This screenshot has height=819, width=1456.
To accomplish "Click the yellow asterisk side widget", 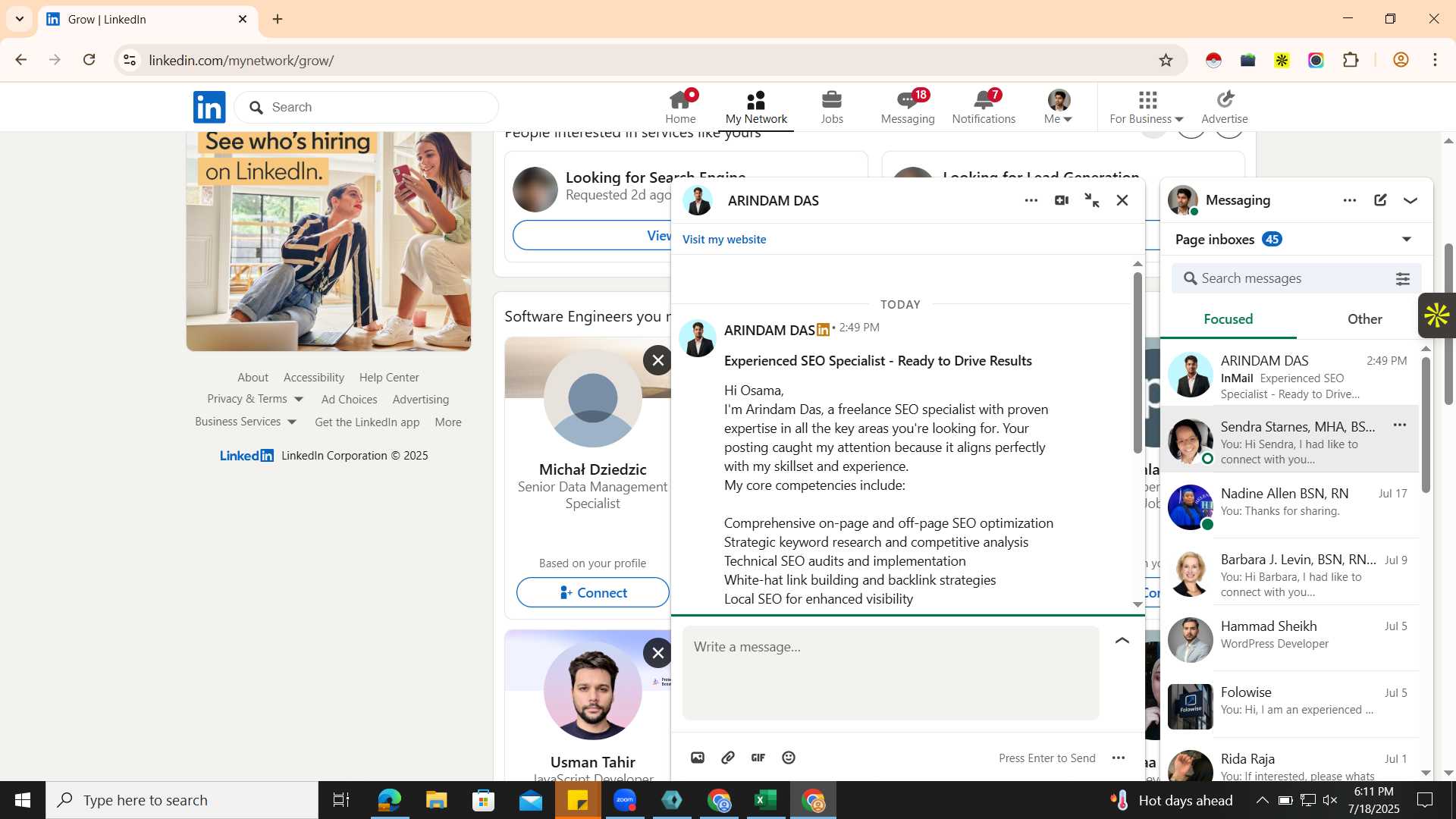I will (1437, 315).
